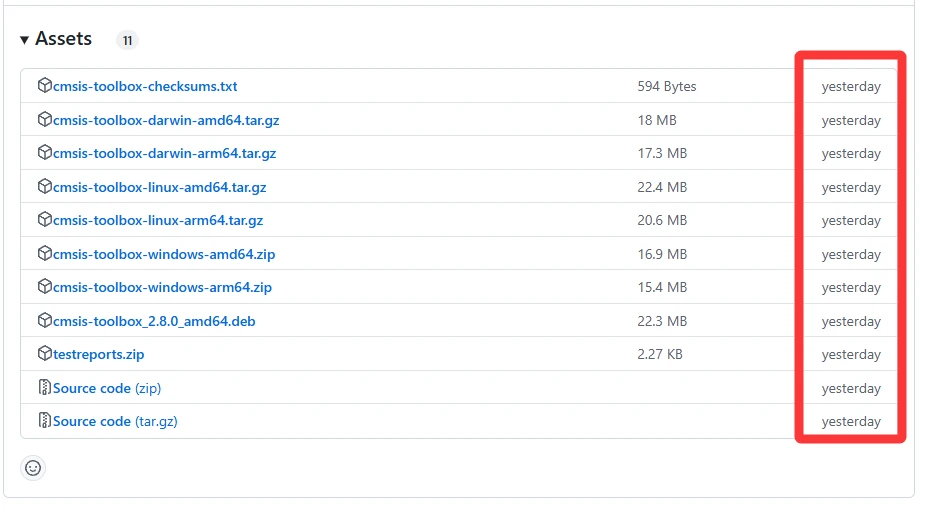Viewport: 926px width, 511px height.
Task: Click the package icon beside cmsis-toolbox-checksums.txt
Action: [44, 86]
